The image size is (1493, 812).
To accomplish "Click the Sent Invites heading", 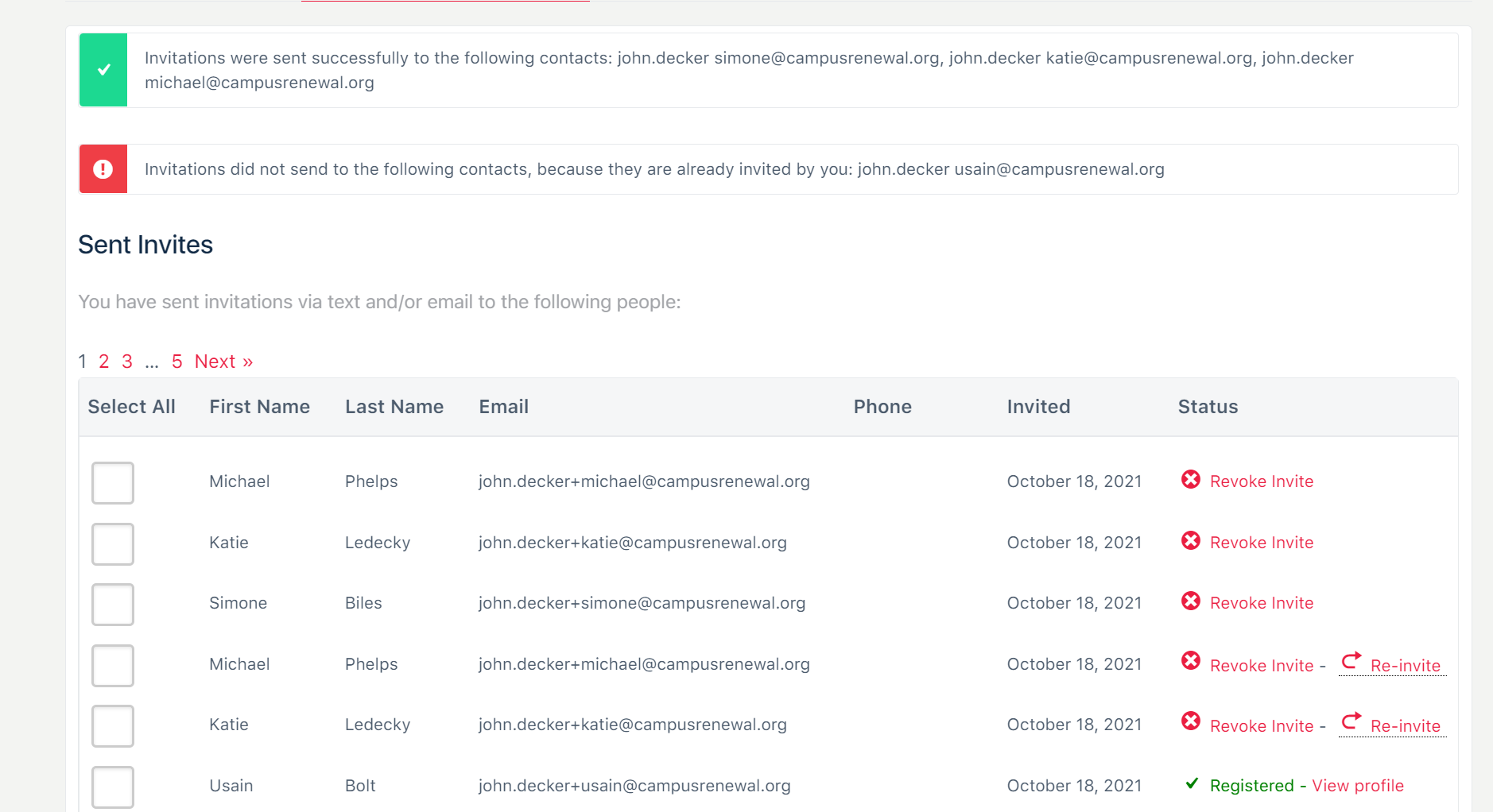I will [x=145, y=245].
